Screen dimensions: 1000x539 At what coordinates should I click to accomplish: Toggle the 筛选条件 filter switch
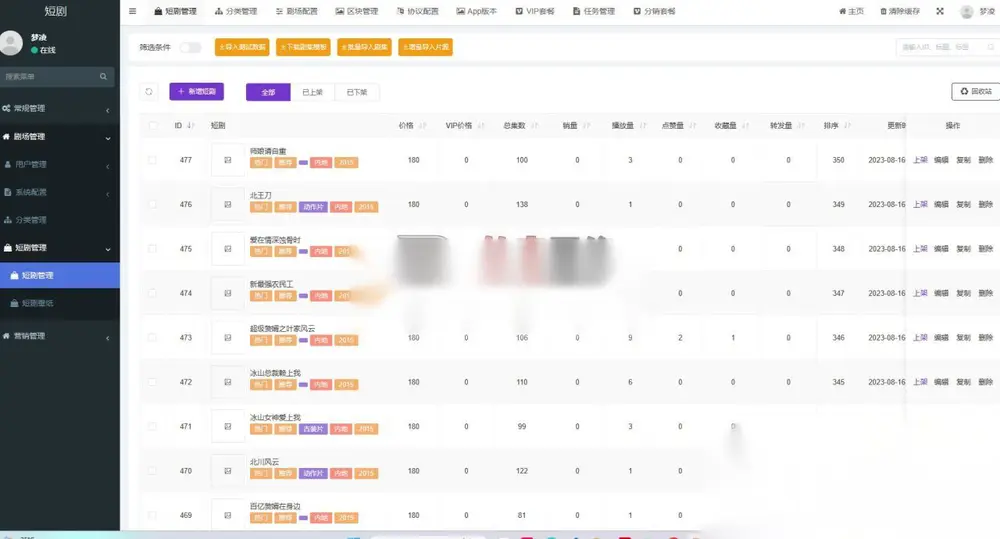(x=190, y=47)
